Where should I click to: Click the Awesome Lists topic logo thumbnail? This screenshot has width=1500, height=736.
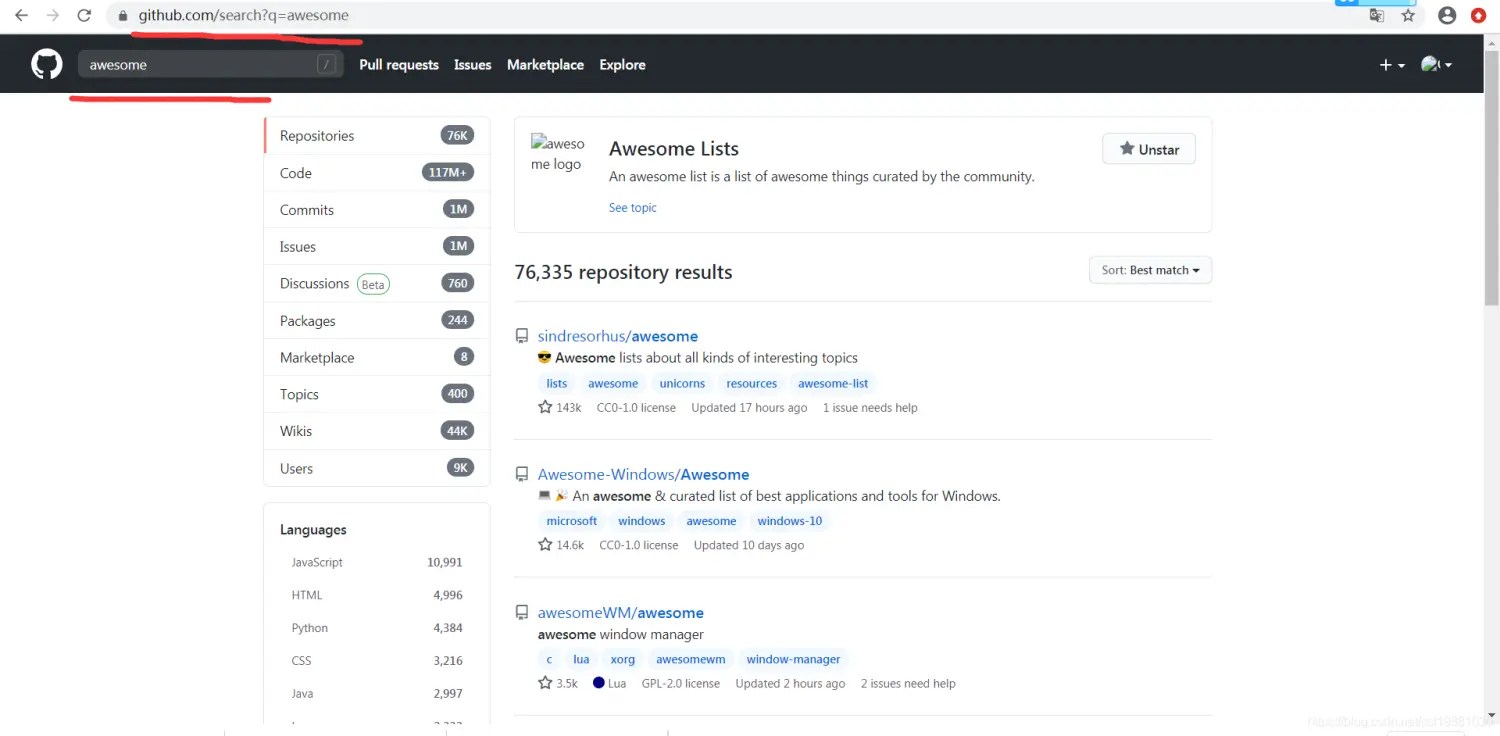tap(557, 153)
